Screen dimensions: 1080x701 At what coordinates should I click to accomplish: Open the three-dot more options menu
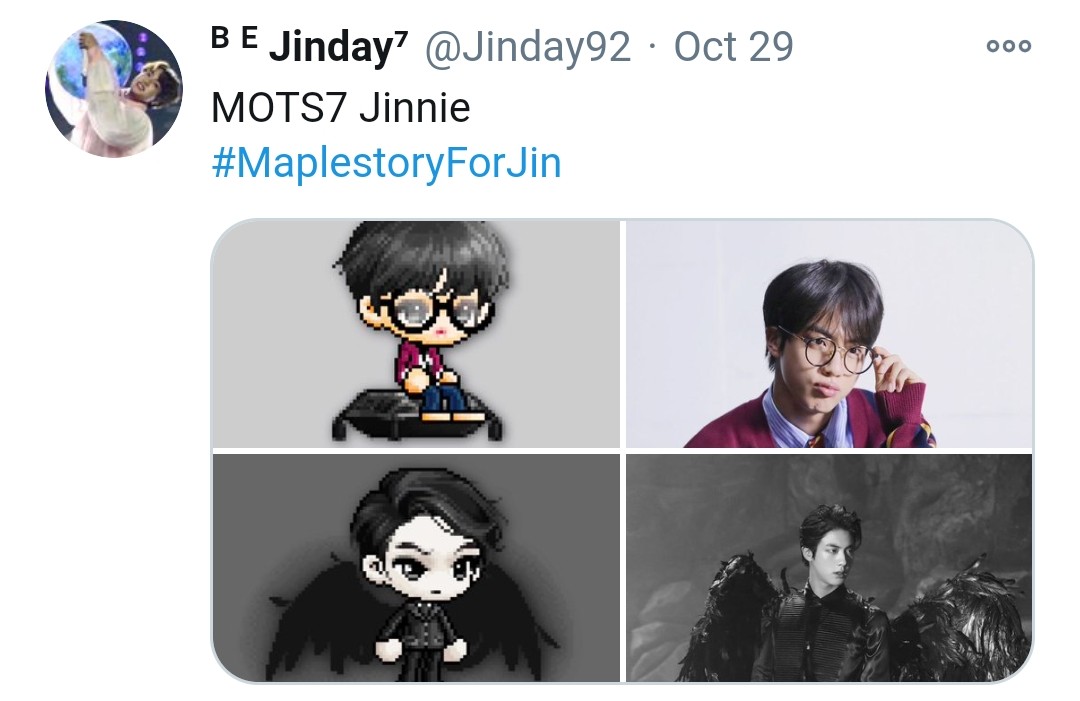1008,46
